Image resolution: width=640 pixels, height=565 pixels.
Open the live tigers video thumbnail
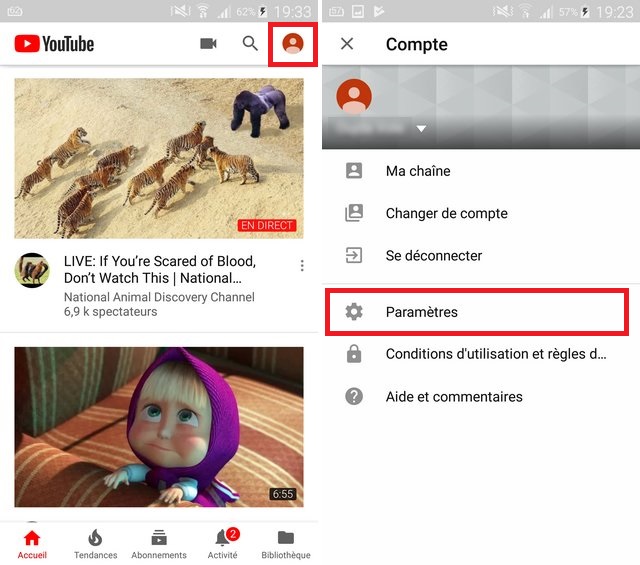coord(159,158)
